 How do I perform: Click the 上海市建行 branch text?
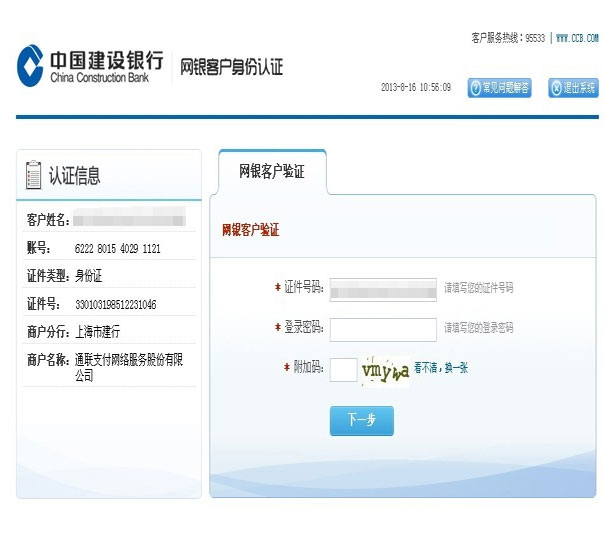(x=97, y=332)
